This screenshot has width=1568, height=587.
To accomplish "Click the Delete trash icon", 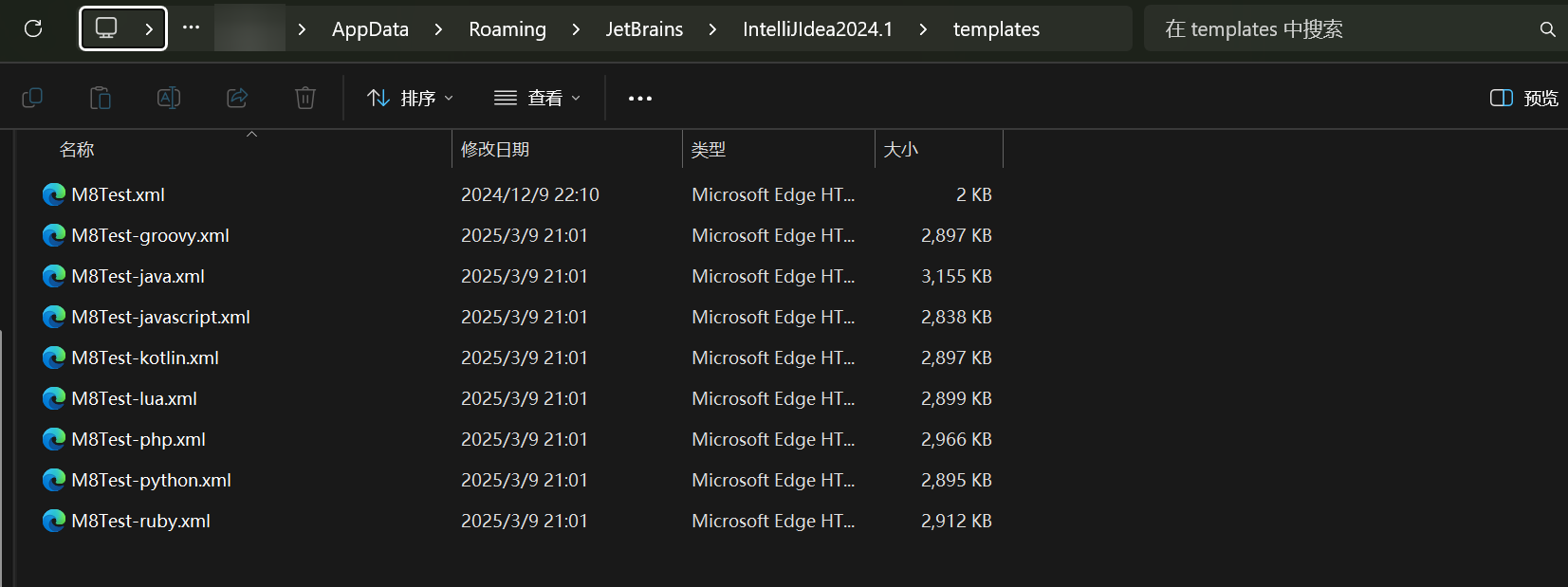I will (305, 98).
